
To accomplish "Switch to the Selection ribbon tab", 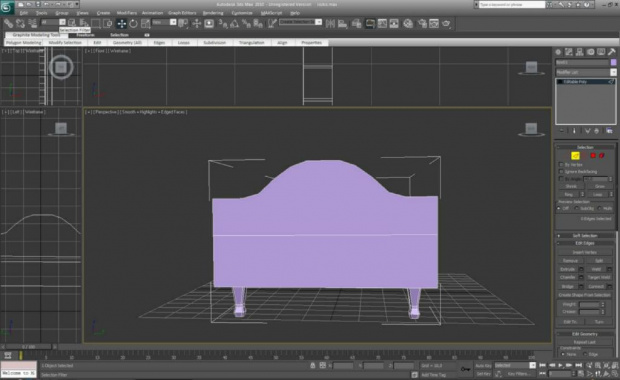I will tap(119, 35).
